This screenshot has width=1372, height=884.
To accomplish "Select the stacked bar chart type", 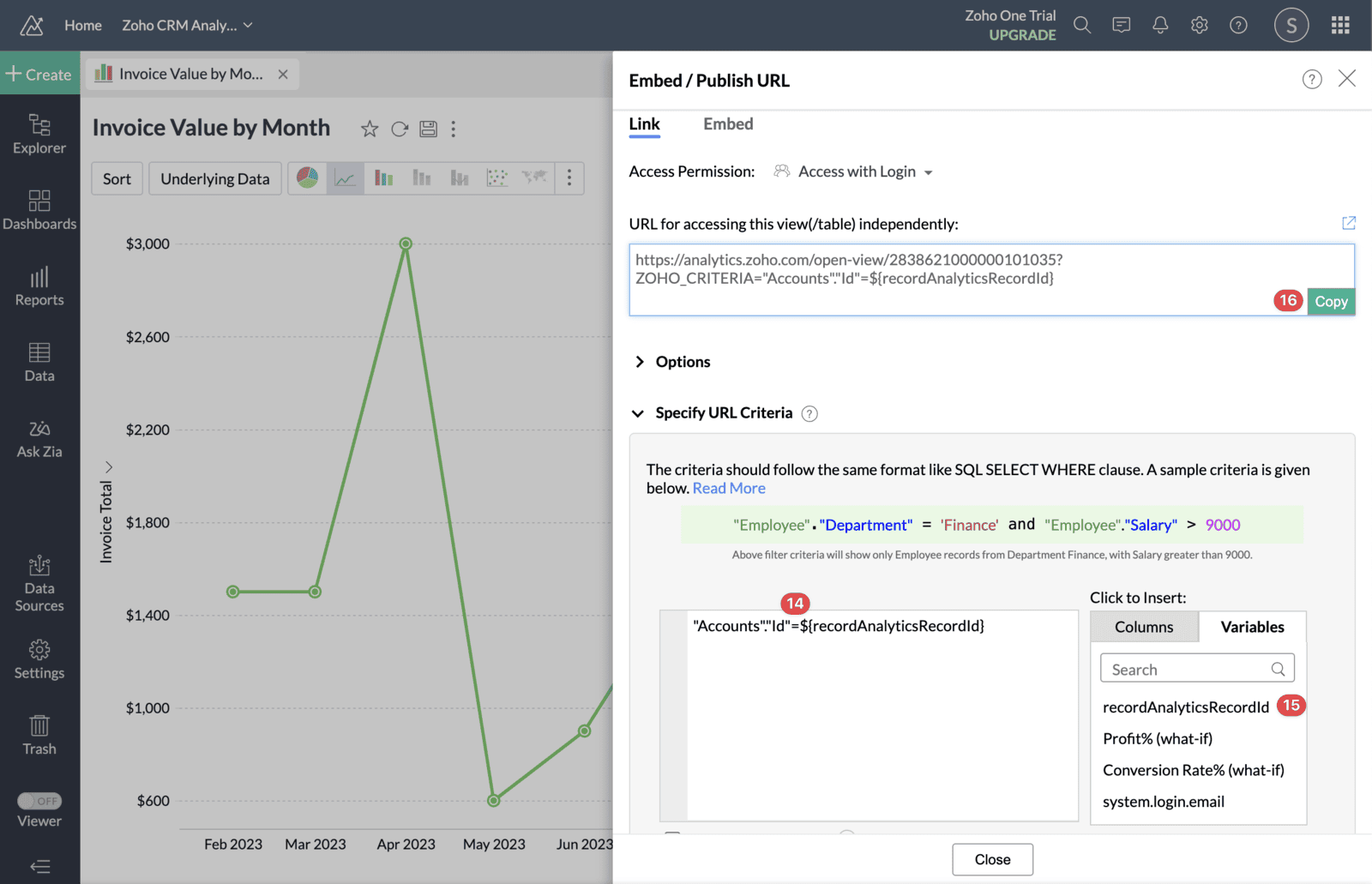I will tap(421, 178).
